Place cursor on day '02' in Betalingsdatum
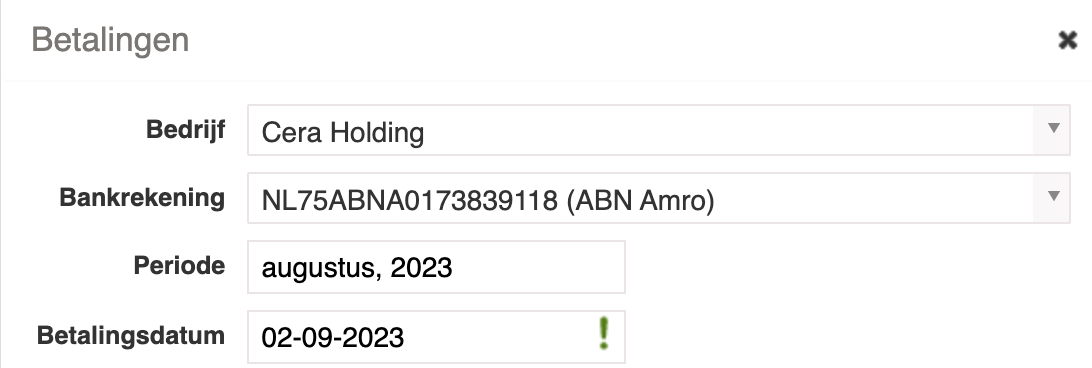This screenshot has height=368, width=1092. (275, 338)
